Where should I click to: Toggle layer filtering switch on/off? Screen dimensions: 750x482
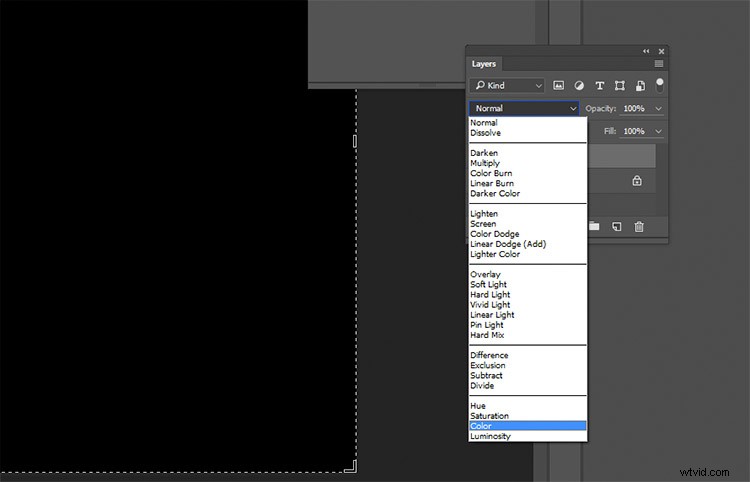pyautogui.click(x=660, y=86)
